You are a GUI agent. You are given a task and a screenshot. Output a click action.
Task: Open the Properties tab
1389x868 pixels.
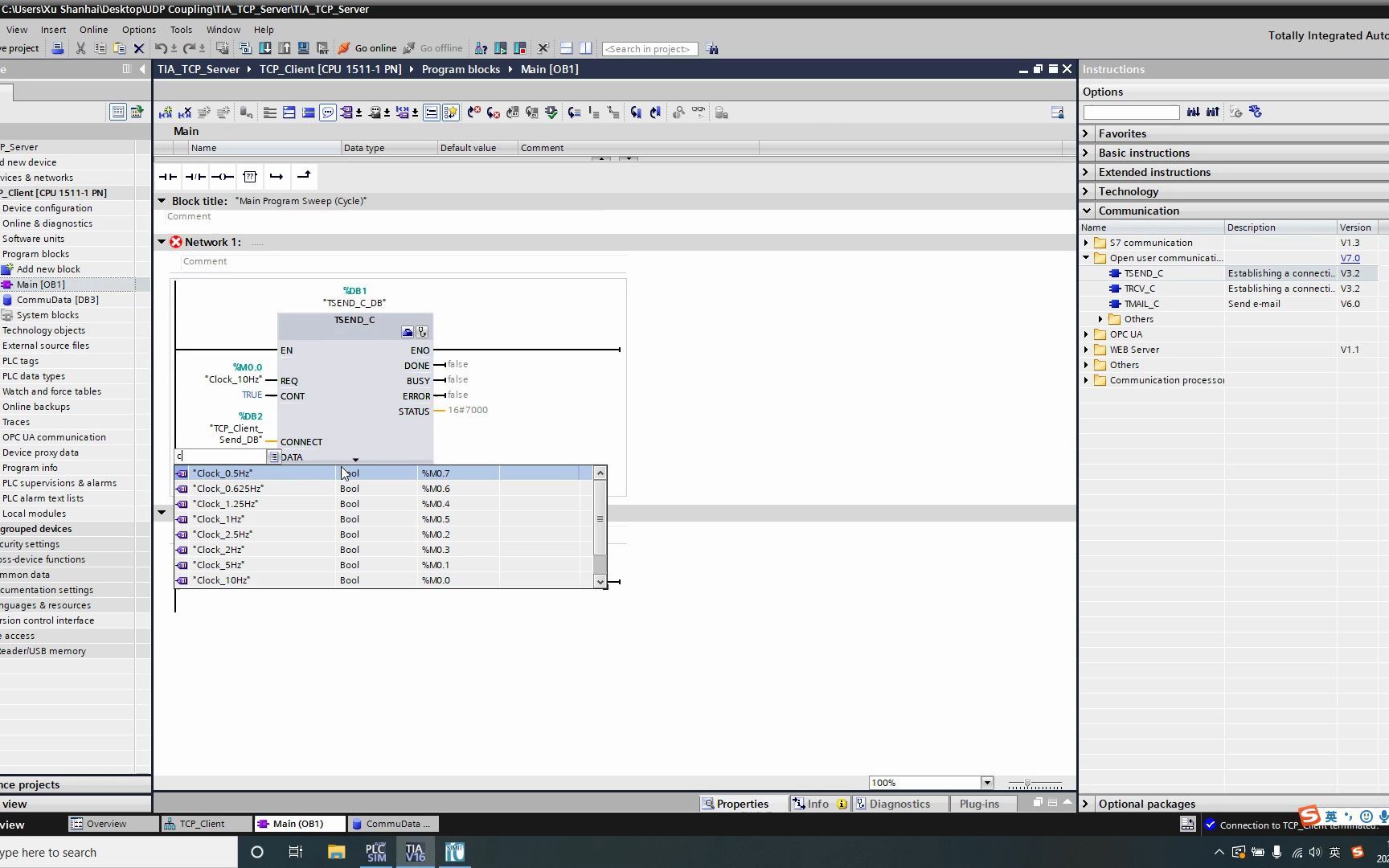pos(735,804)
